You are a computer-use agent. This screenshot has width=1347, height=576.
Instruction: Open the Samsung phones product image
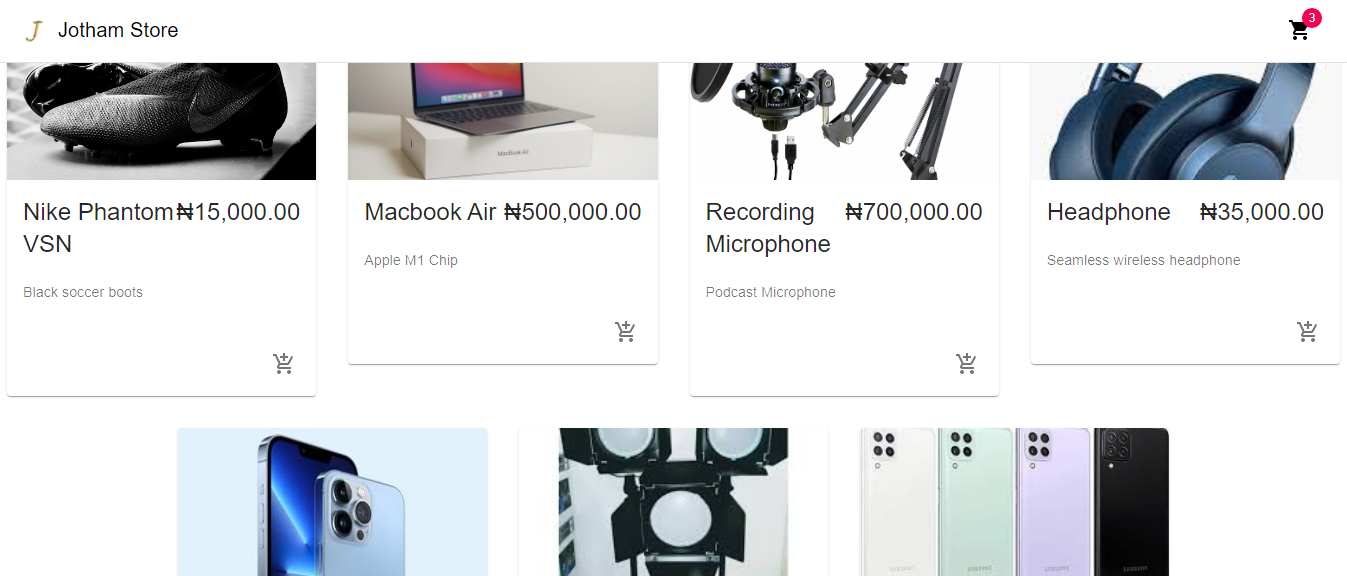1014,502
